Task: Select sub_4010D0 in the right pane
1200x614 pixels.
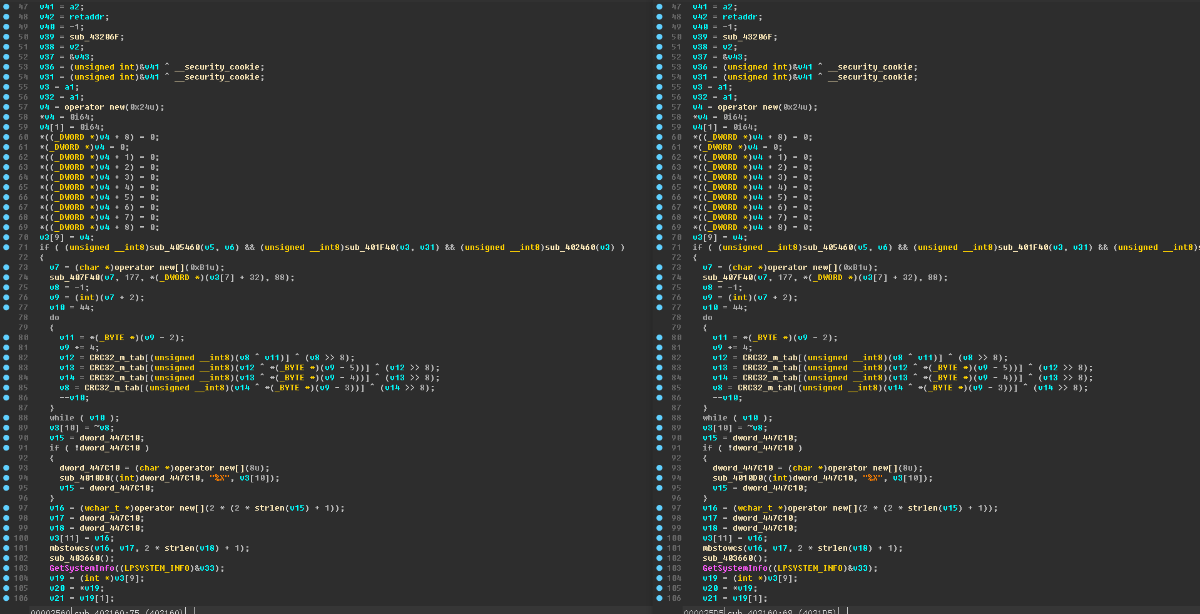Action: [x=737, y=477]
